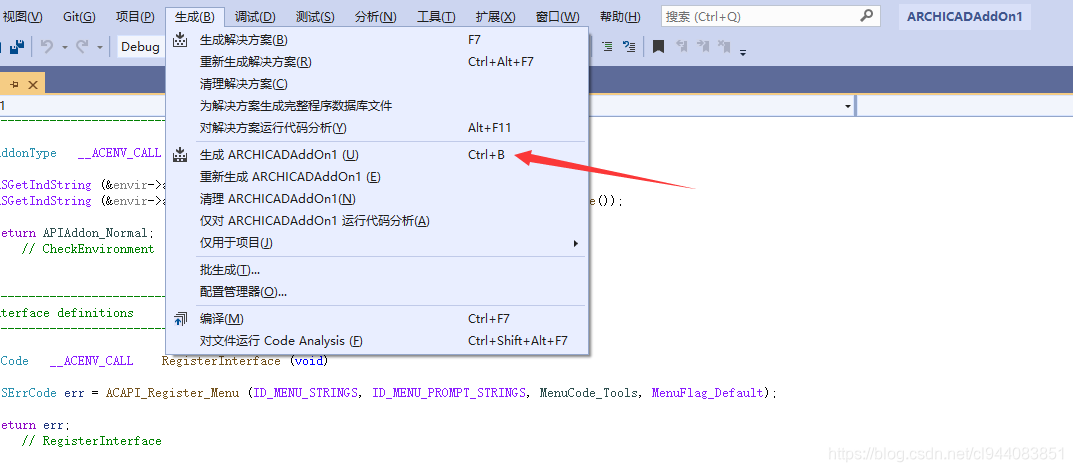Select 重新生成 ARCHICADAddOn1 (E)
This screenshot has width=1073, height=472.
[377, 177]
